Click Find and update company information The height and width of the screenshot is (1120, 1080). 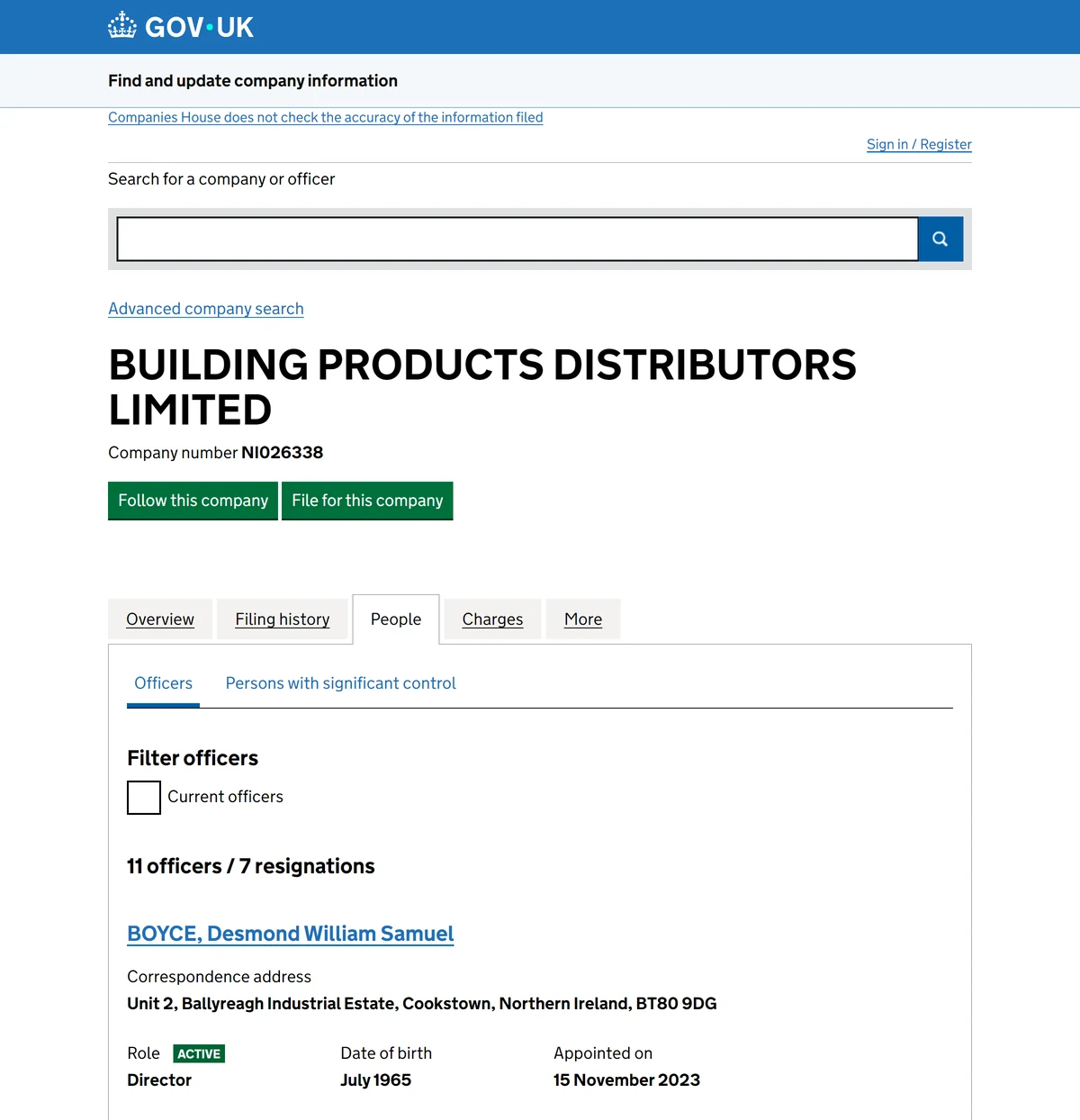(x=253, y=81)
